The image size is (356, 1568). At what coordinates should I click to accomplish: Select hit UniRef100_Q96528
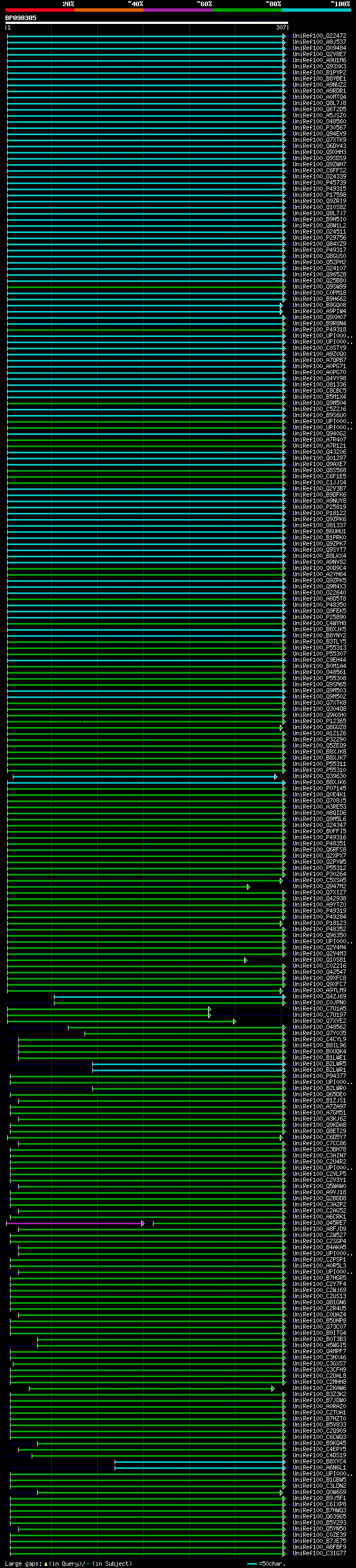point(319,275)
